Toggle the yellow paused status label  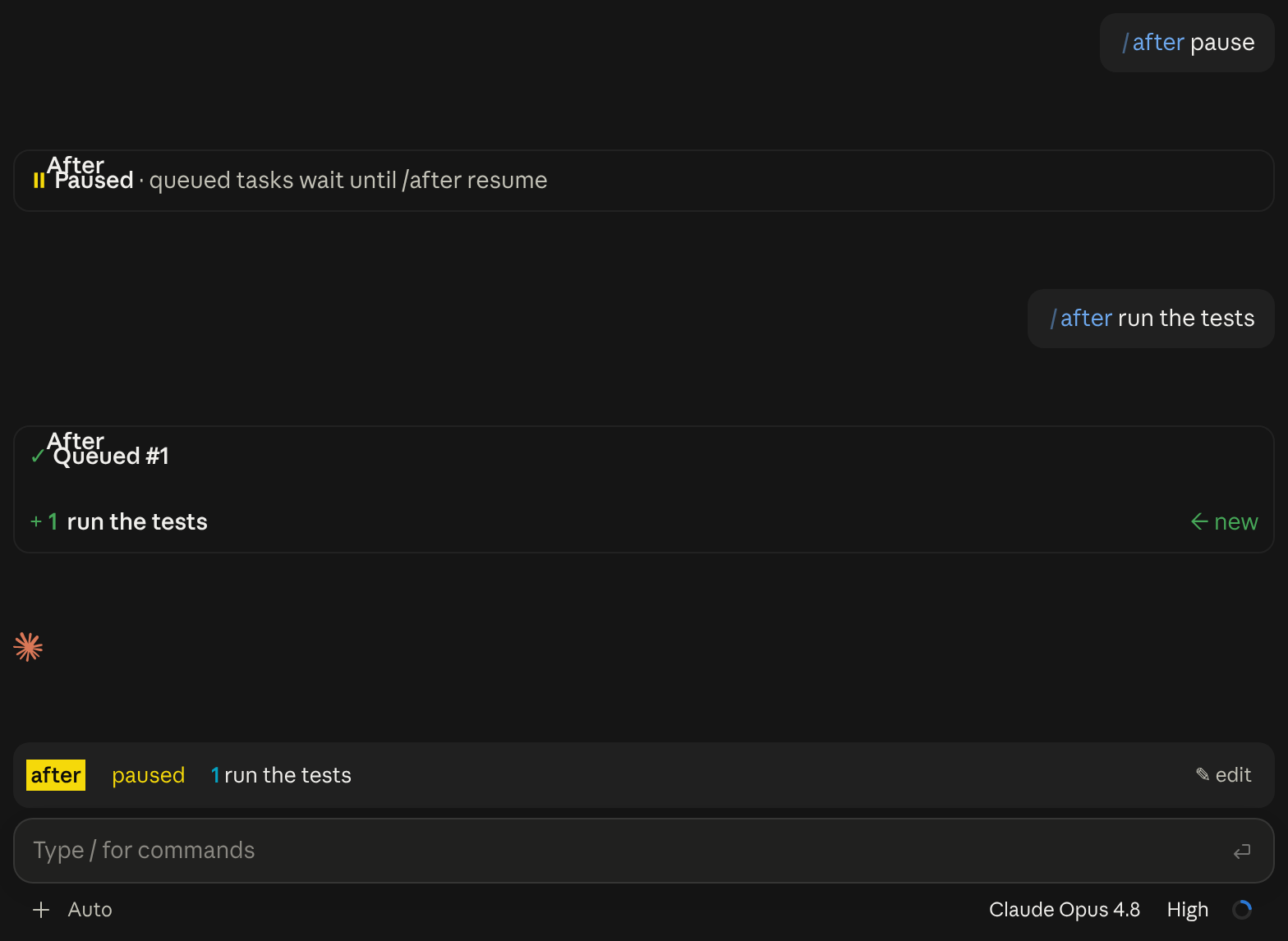tap(148, 775)
